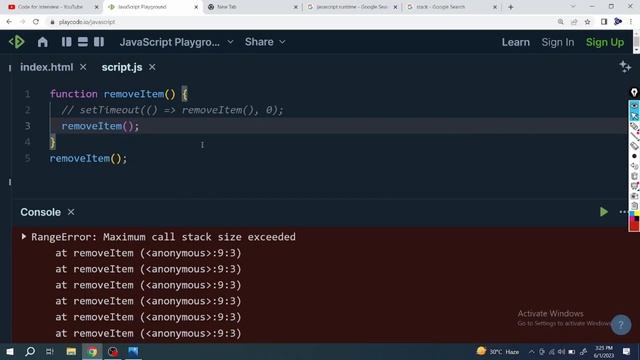This screenshot has height=360, width=640.
Task: Click the lightbulb icon on annotation toolbar
Action: tap(634, 93)
